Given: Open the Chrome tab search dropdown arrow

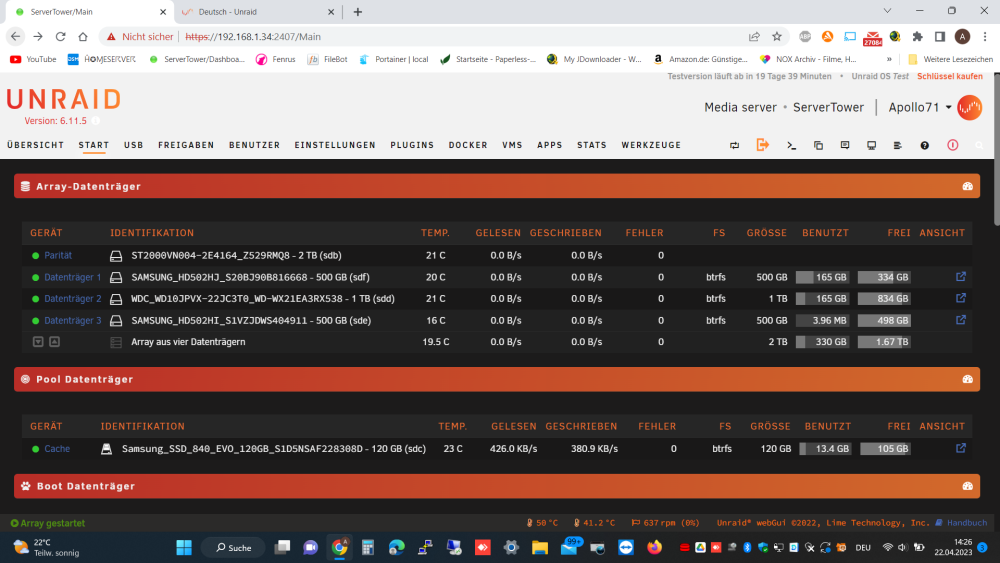Looking at the screenshot, I should pyautogui.click(x=887, y=11).
